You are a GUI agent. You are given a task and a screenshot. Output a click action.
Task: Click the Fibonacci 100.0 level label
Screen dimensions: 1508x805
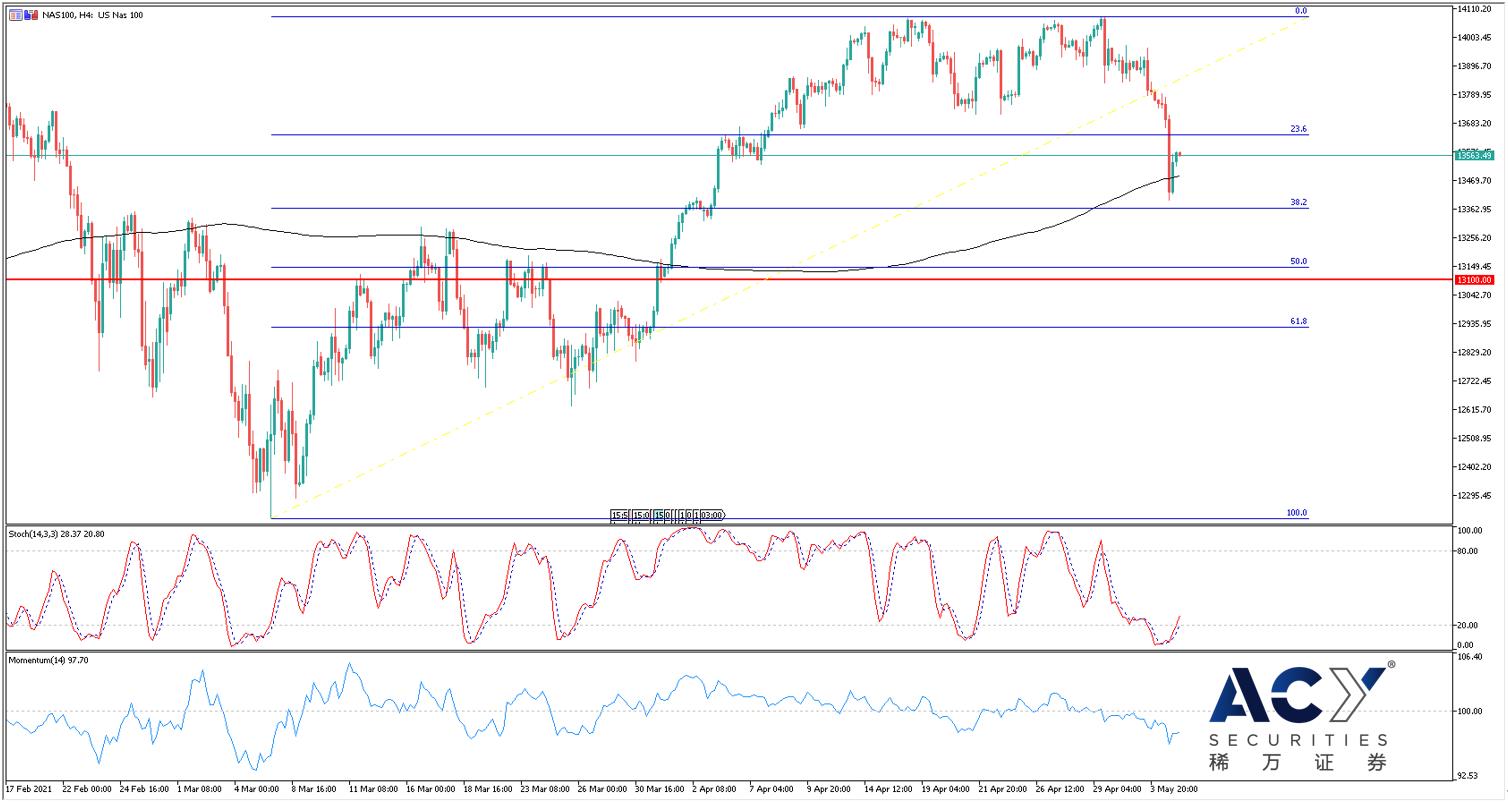pyautogui.click(x=1297, y=512)
